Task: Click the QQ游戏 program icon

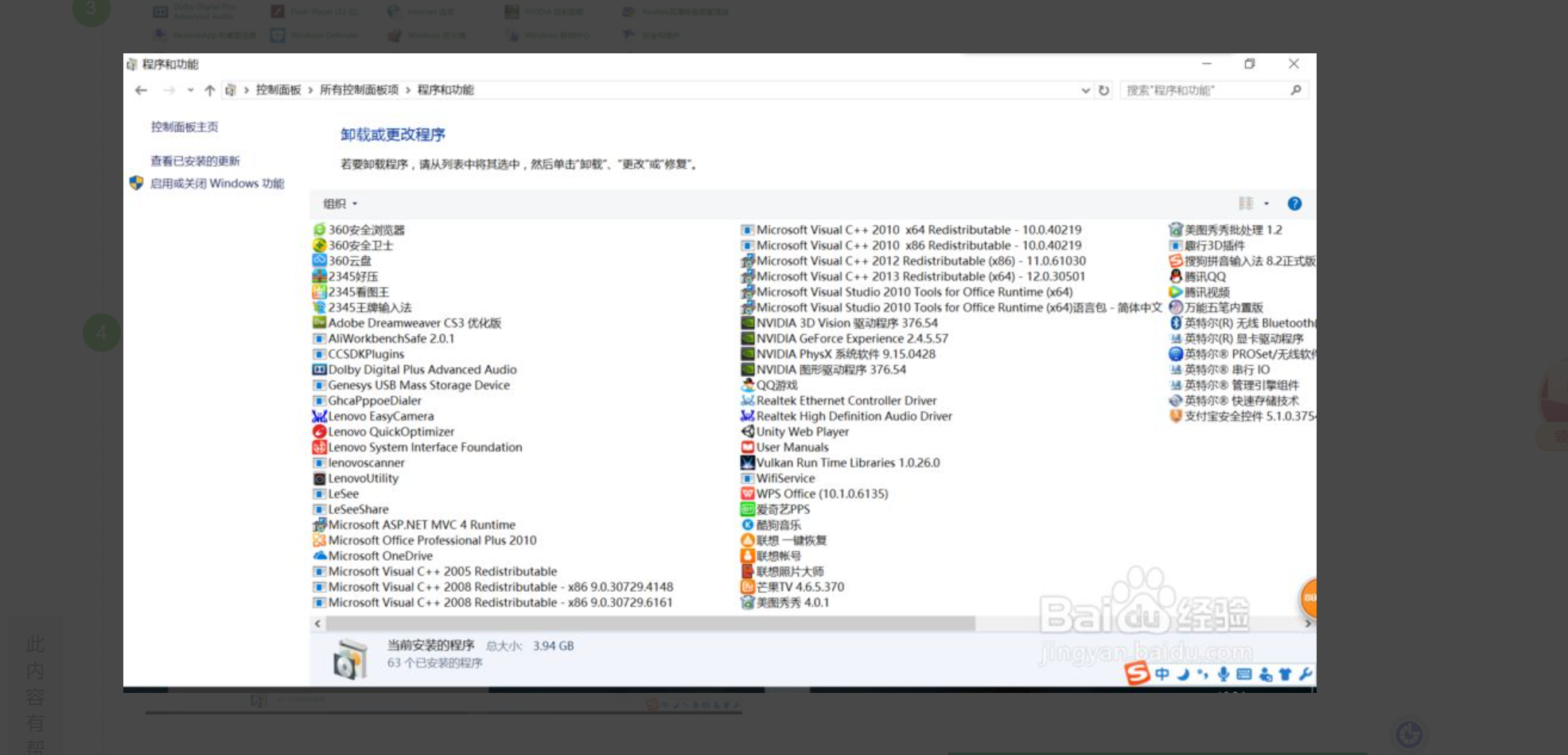Action: (748, 385)
